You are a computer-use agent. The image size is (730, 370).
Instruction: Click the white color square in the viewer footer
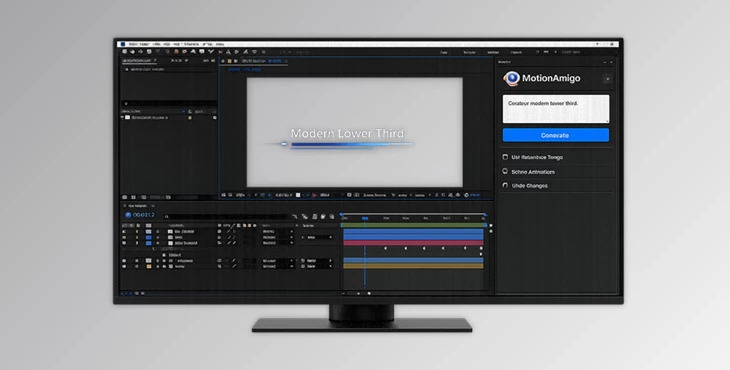[298, 195]
